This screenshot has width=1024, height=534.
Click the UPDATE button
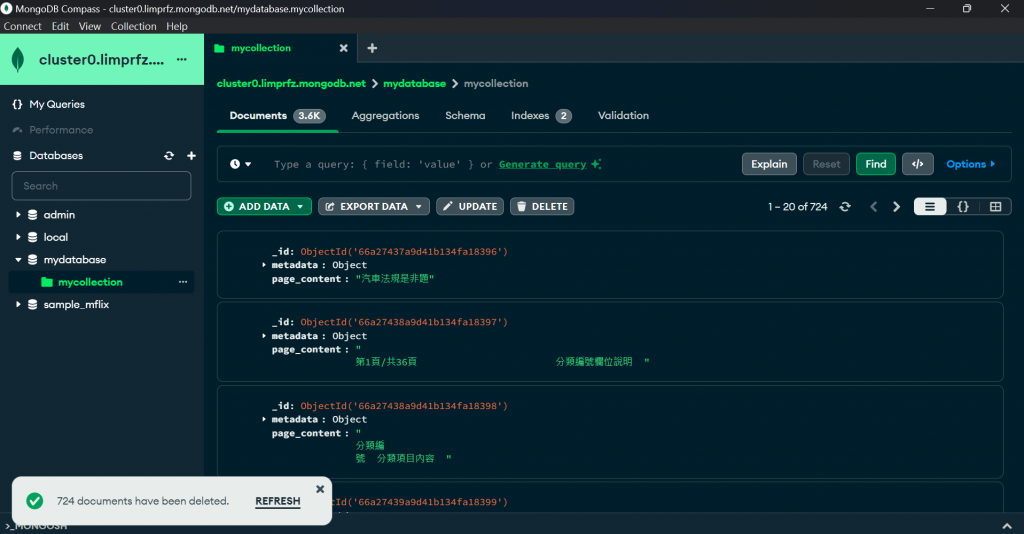click(470, 206)
